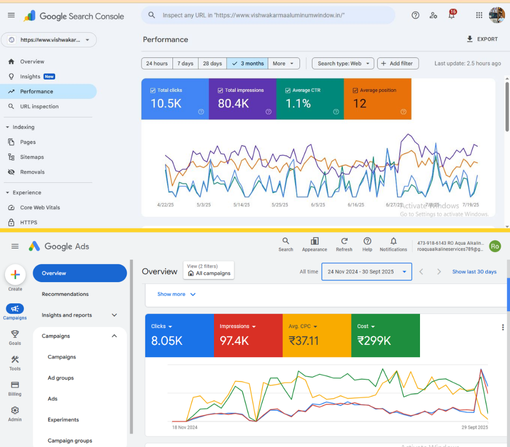
Task: Open Google Ads Appearance icon
Action: [314, 244]
